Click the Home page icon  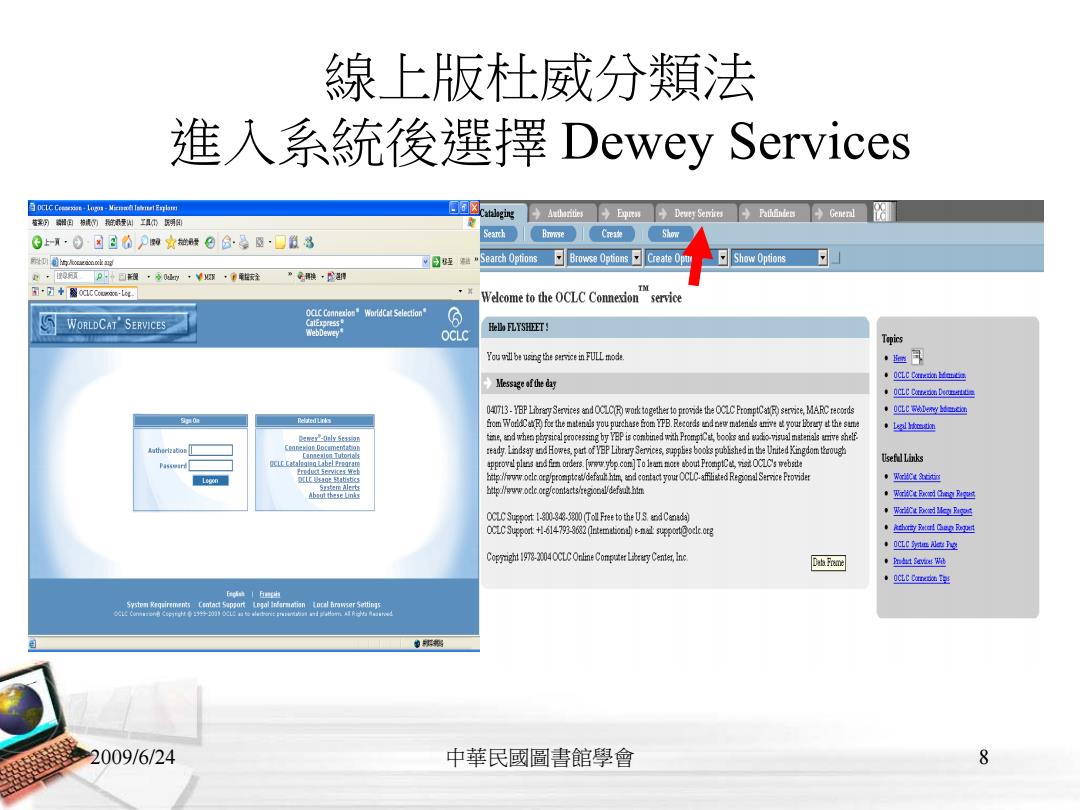(127, 242)
